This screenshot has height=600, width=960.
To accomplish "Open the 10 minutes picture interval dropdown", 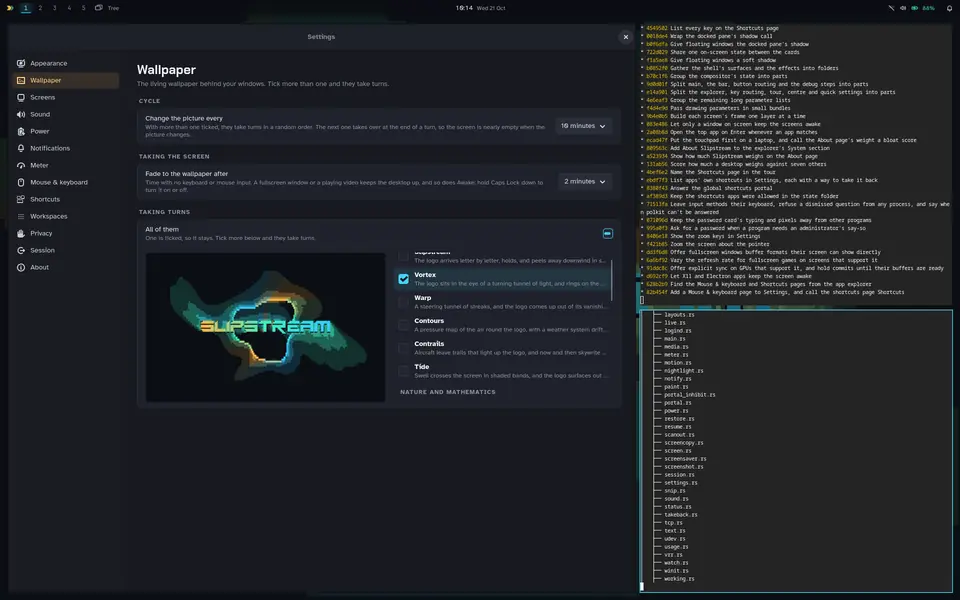I will tap(582, 126).
